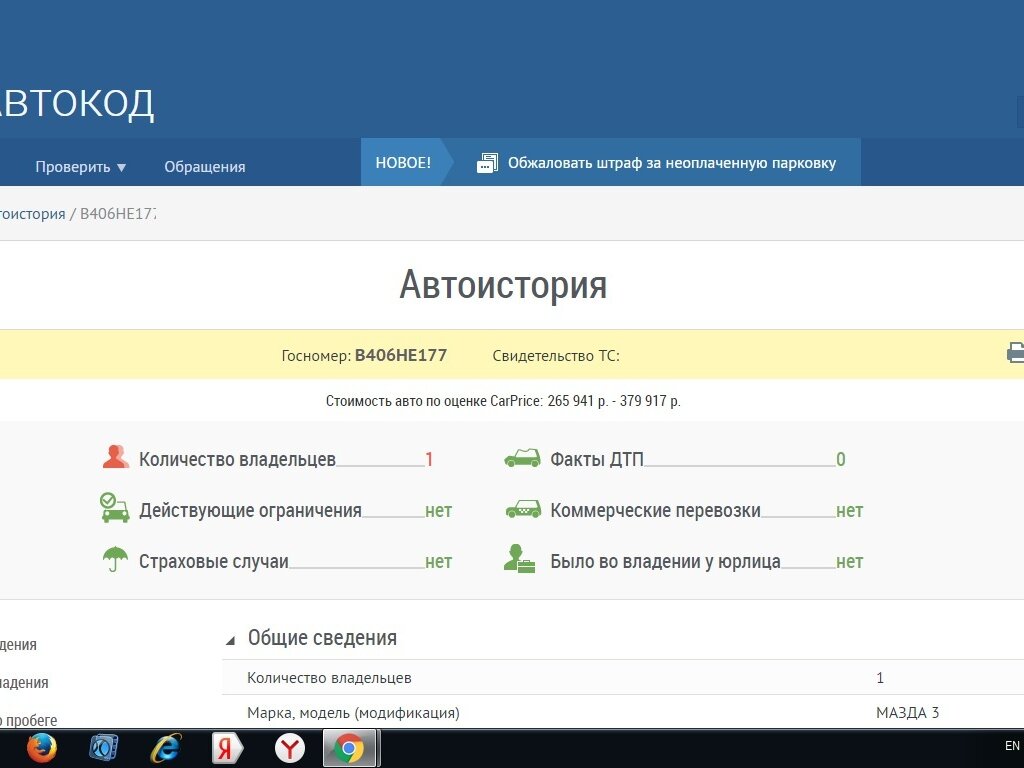
Task: Collapse the Общие сведения section
Action: (231, 639)
